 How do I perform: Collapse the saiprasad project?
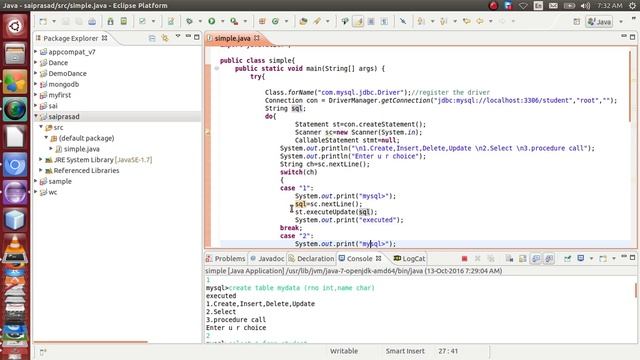coord(36,116)
